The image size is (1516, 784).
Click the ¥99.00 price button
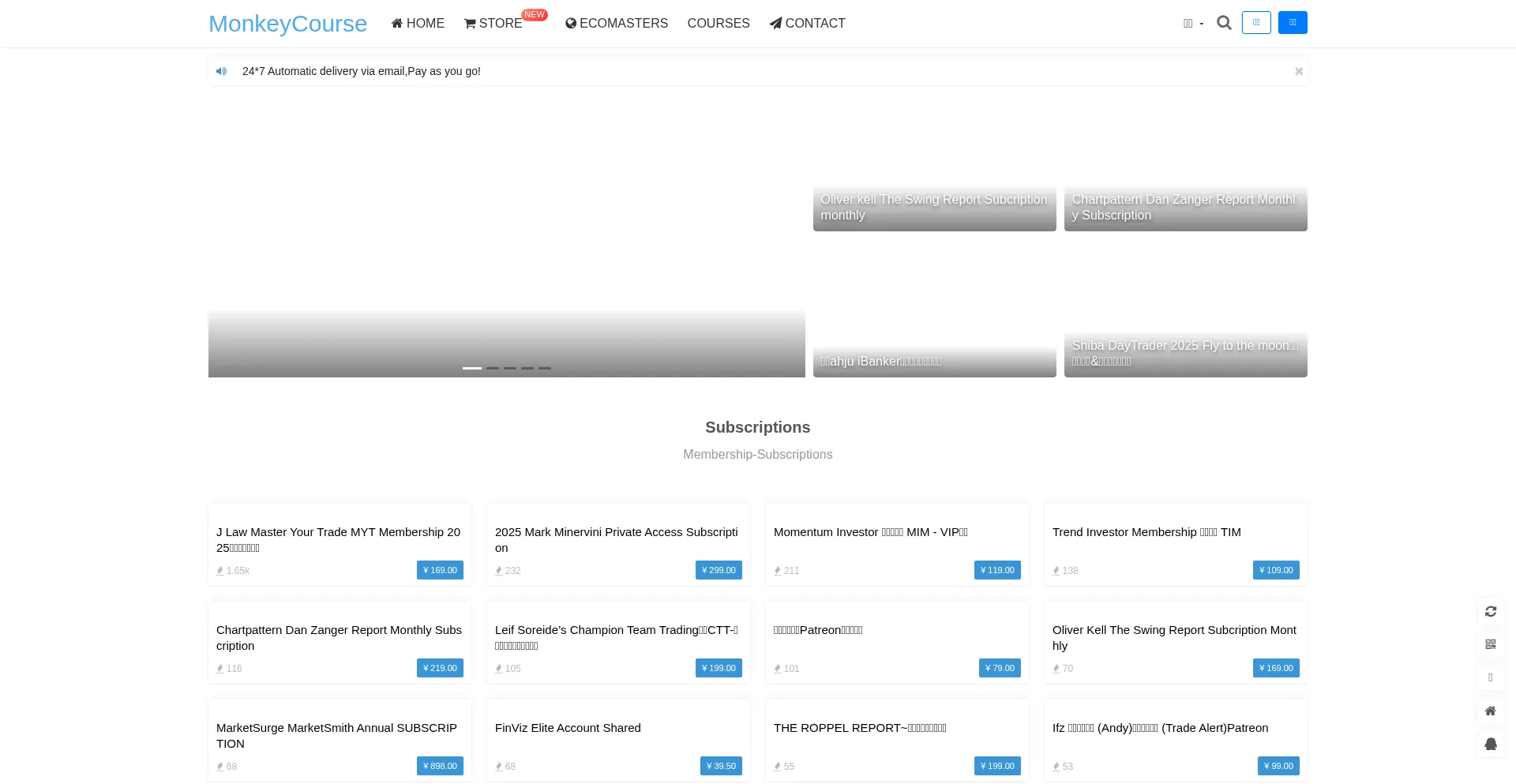(1278, 766)
